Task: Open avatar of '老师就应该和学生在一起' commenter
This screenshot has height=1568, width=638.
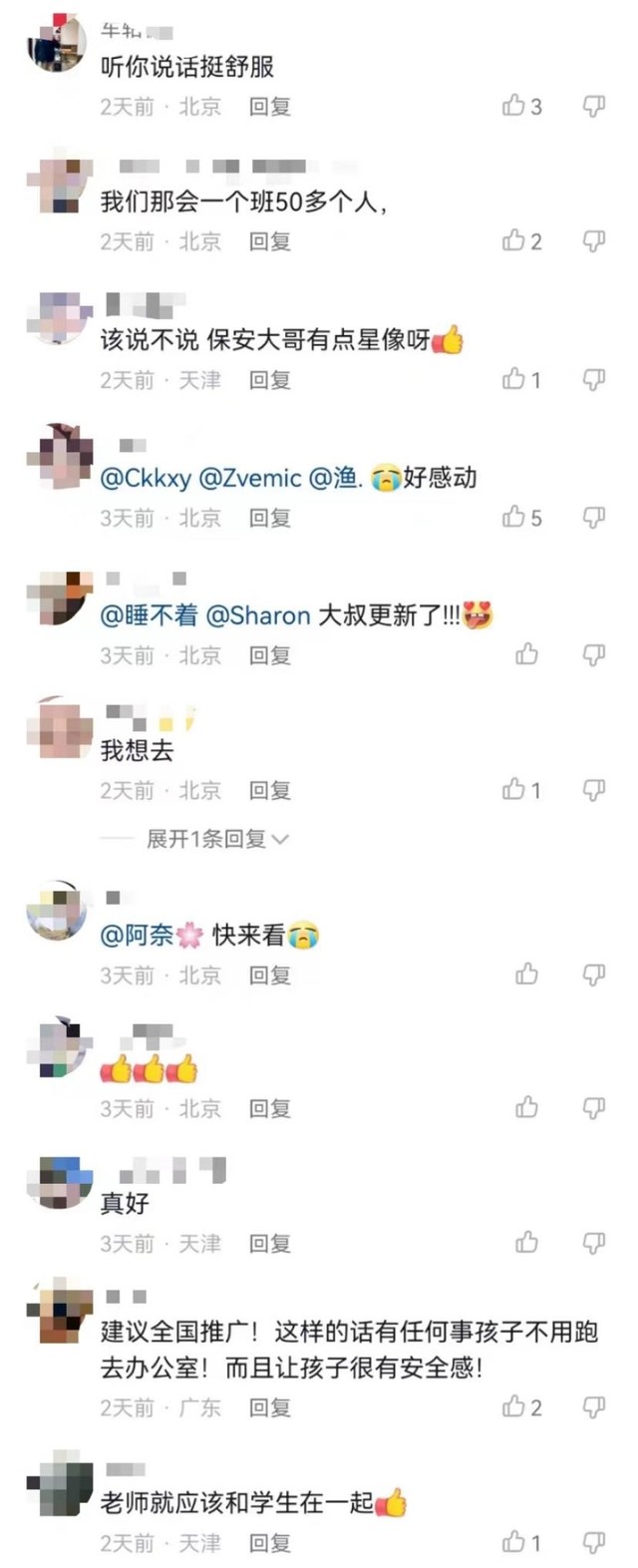Action: click(x=60, y=1483)
